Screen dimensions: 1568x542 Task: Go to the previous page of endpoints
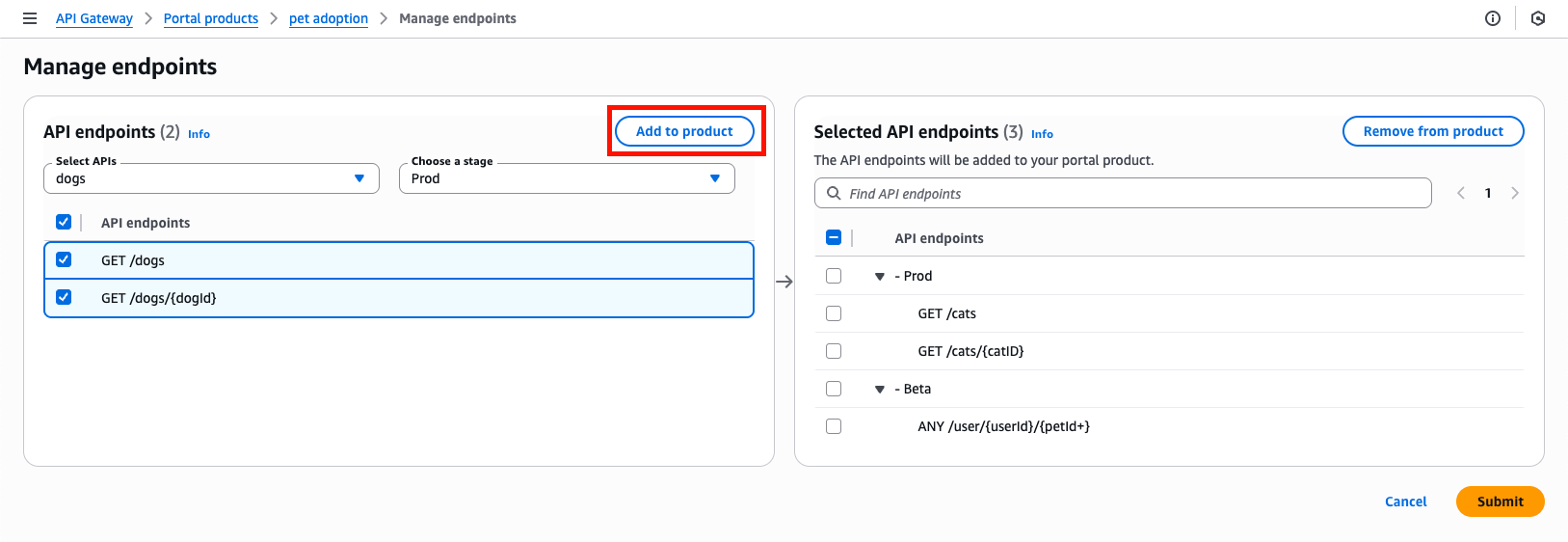tap(1461, 193)
